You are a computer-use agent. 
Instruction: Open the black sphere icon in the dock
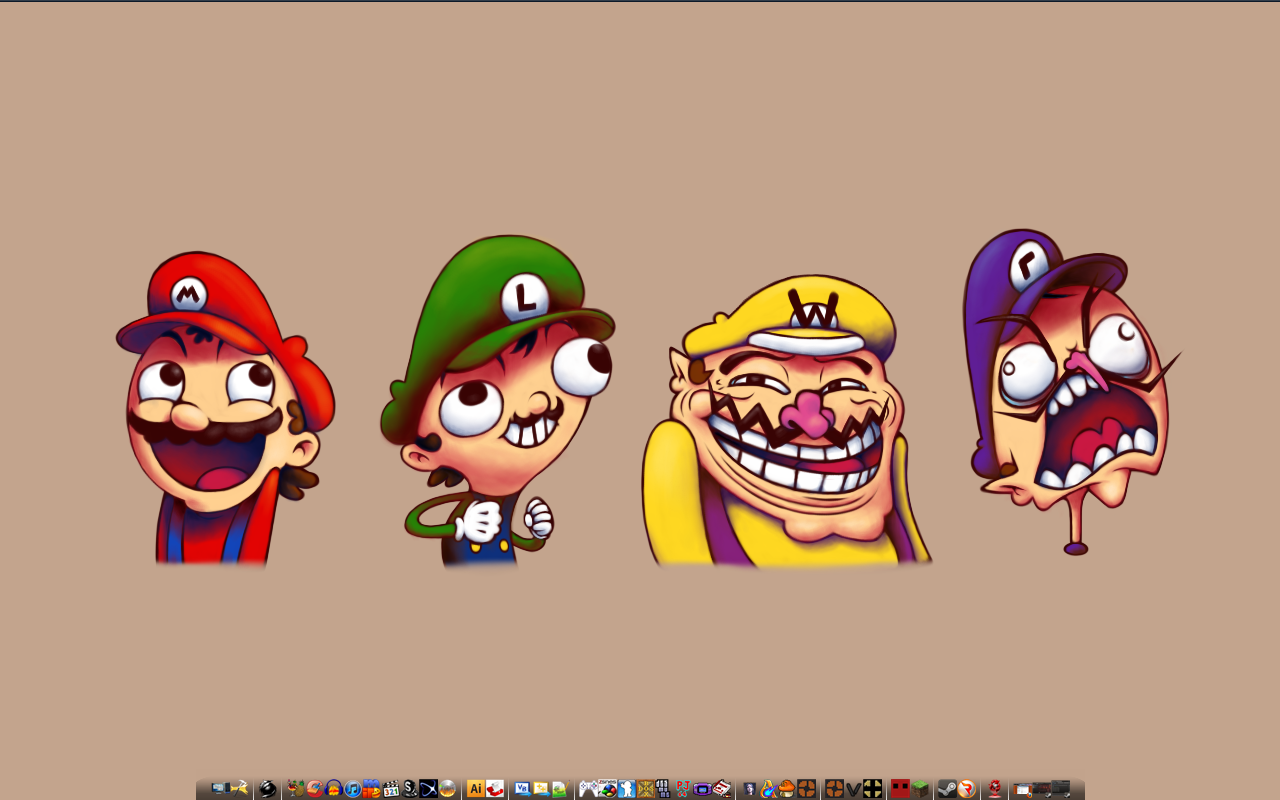tap(267, 788)
